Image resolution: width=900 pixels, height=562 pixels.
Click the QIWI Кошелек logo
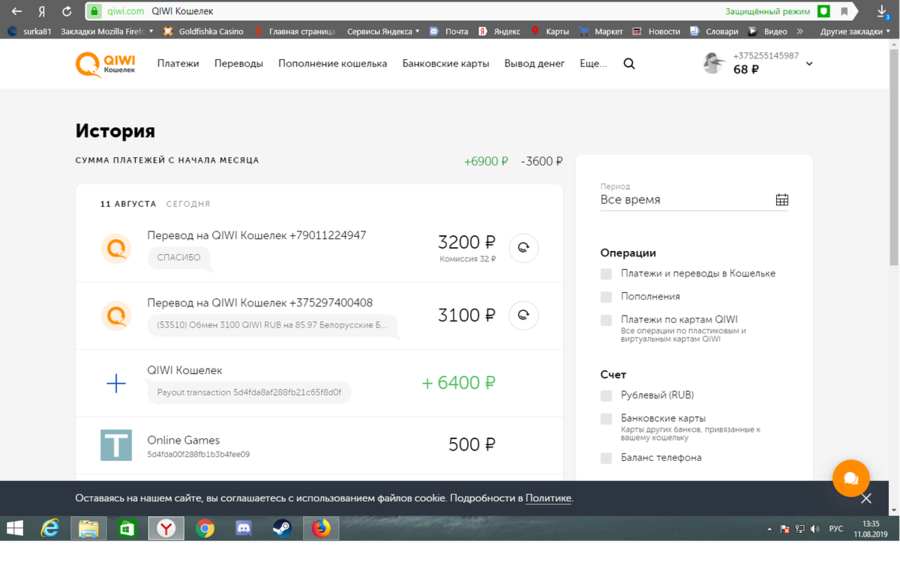[x=105, y=64]
